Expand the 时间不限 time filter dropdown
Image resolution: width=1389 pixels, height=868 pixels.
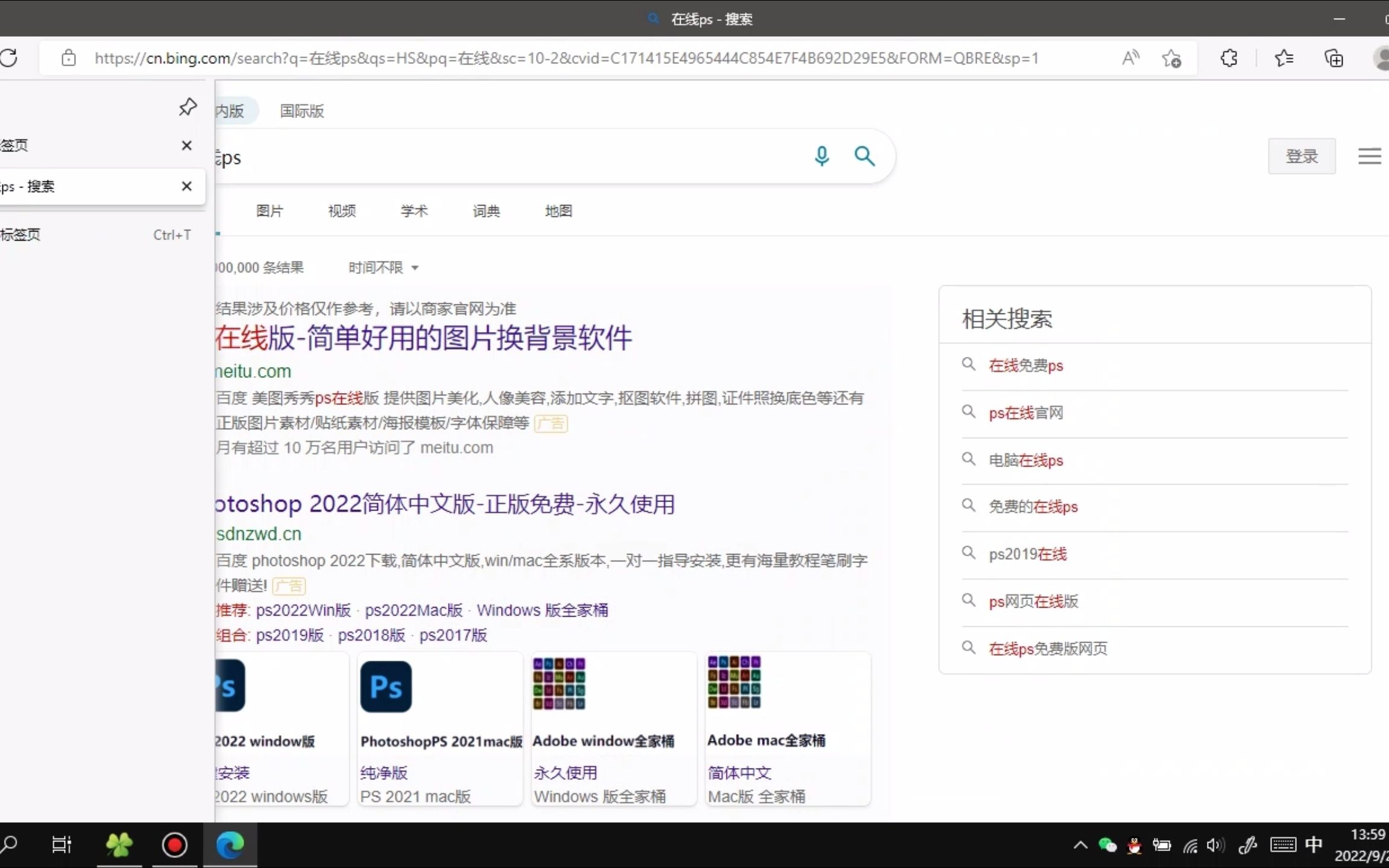point(383,267)
